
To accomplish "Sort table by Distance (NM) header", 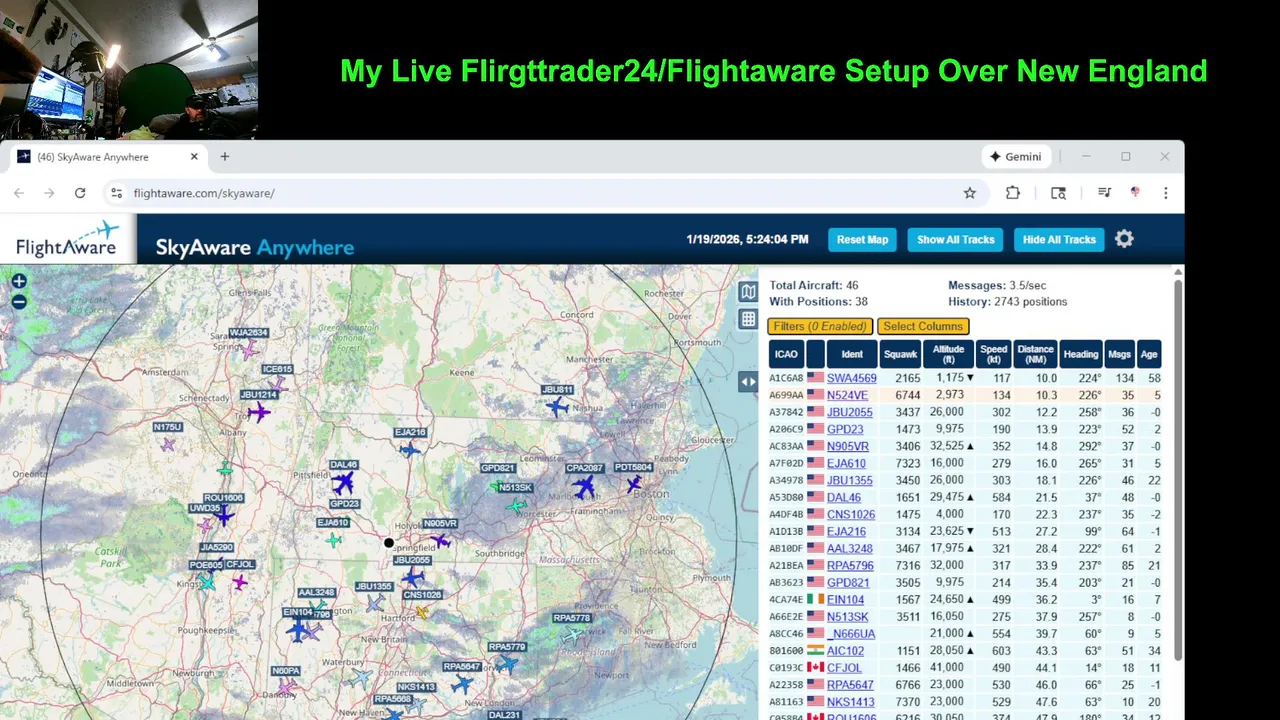I will (x=1036, y=354).
